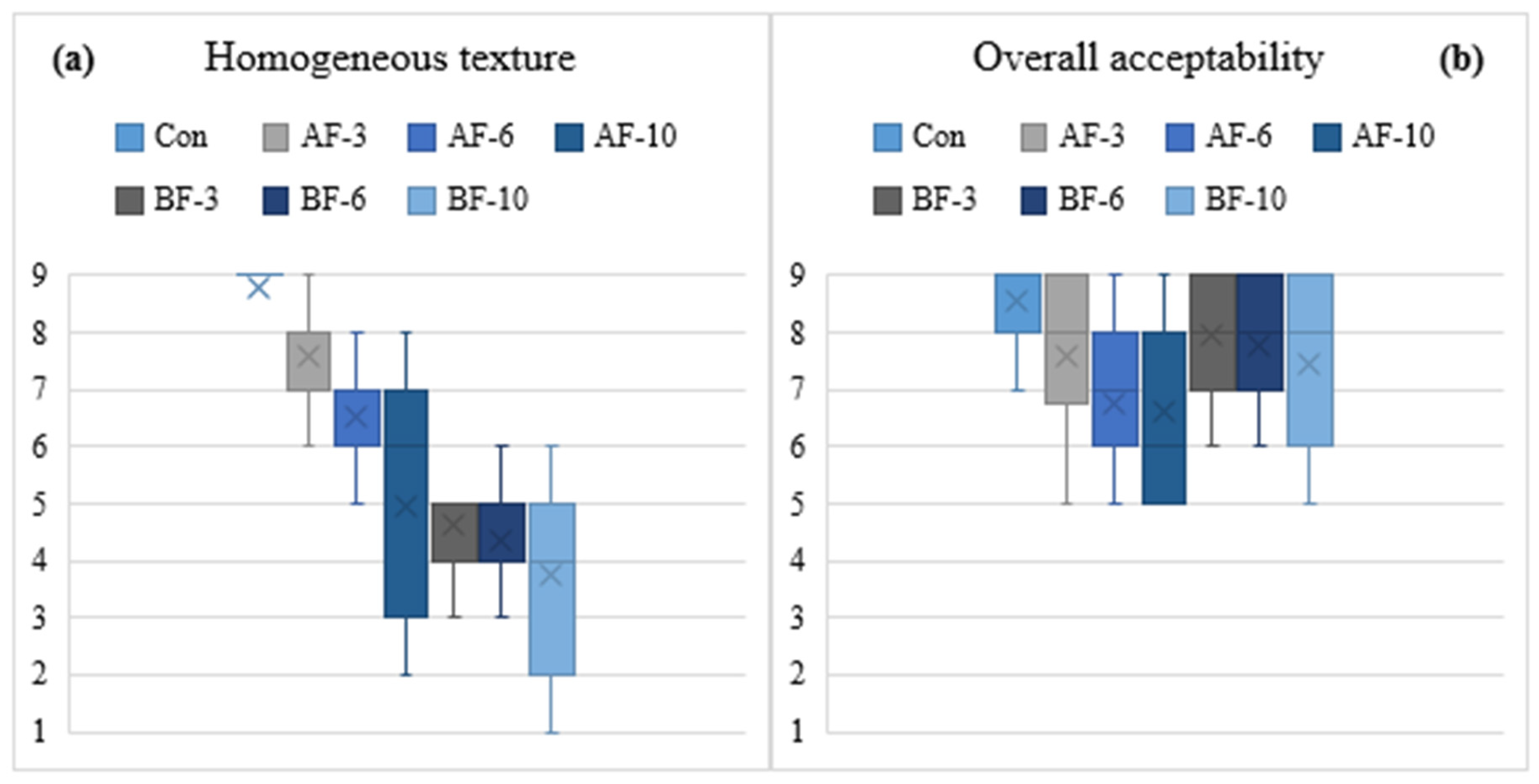Click the (b) panel label

(1461, 60)
